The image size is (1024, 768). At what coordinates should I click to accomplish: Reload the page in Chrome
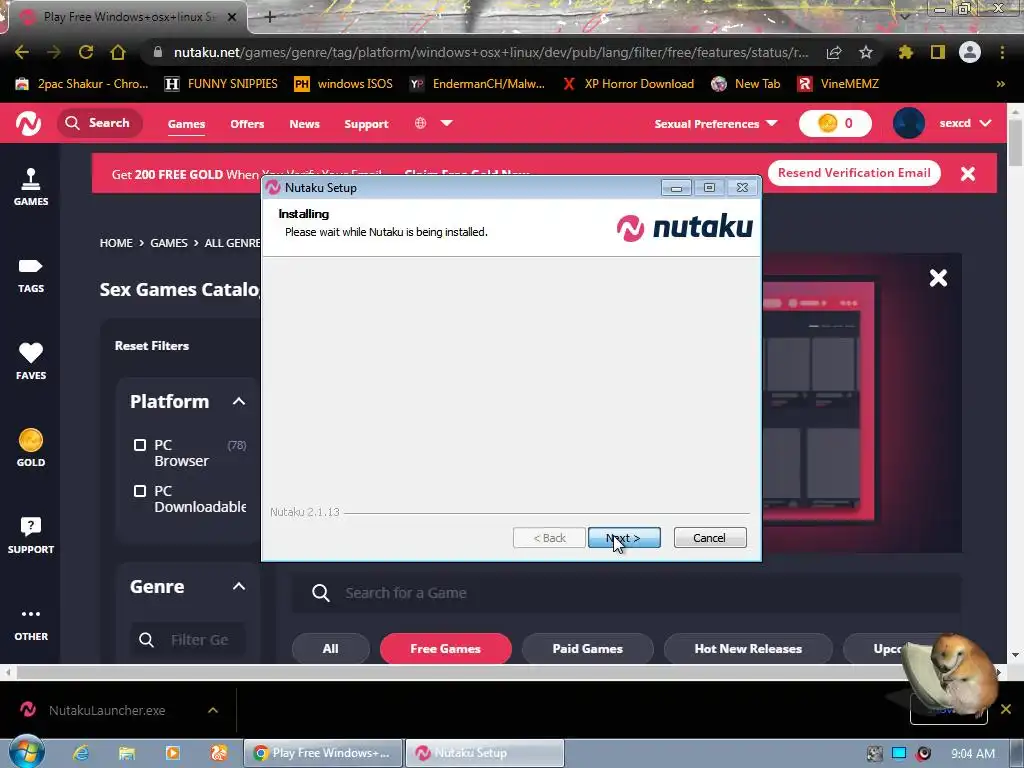pos(86,52)
